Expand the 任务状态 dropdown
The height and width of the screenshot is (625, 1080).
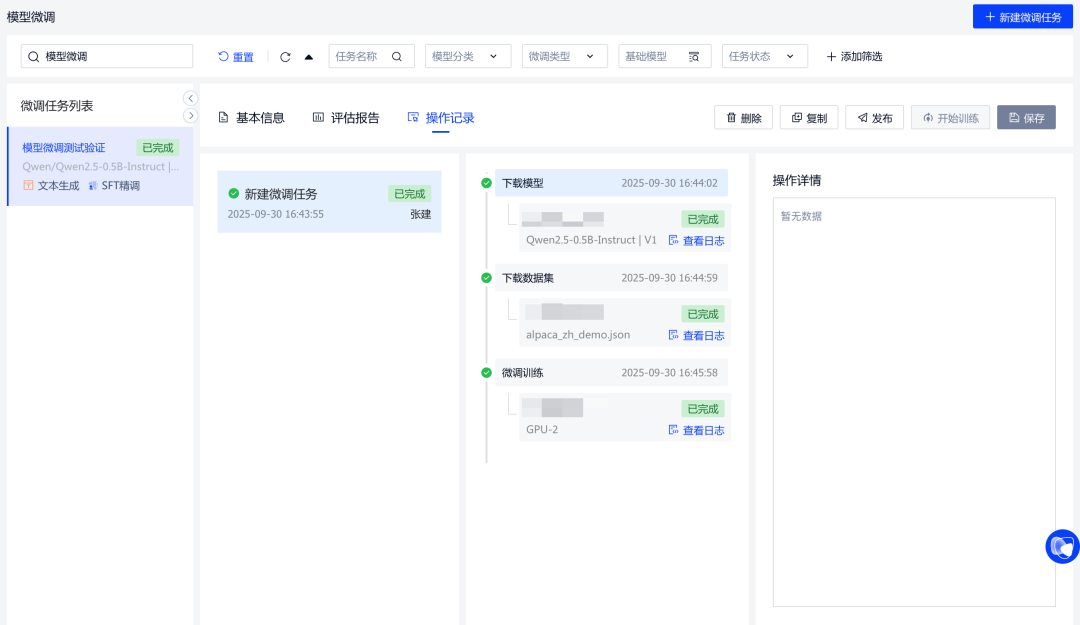click(764, 57)
